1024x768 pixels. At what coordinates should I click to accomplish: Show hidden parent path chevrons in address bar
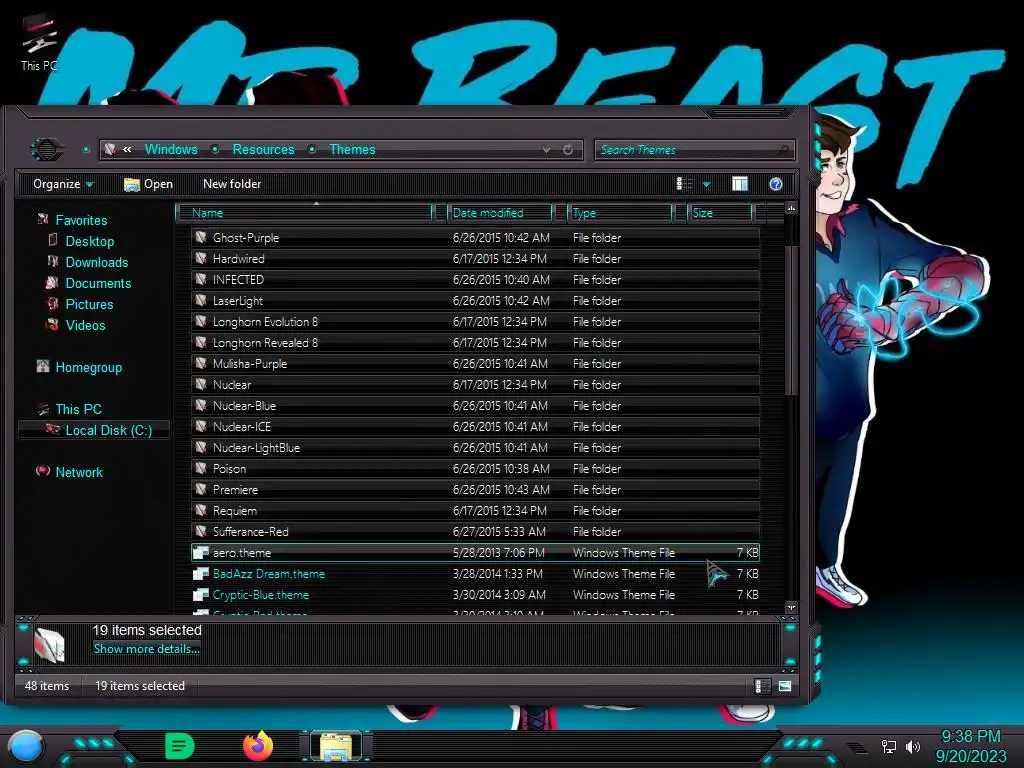[x=127, y=150]
